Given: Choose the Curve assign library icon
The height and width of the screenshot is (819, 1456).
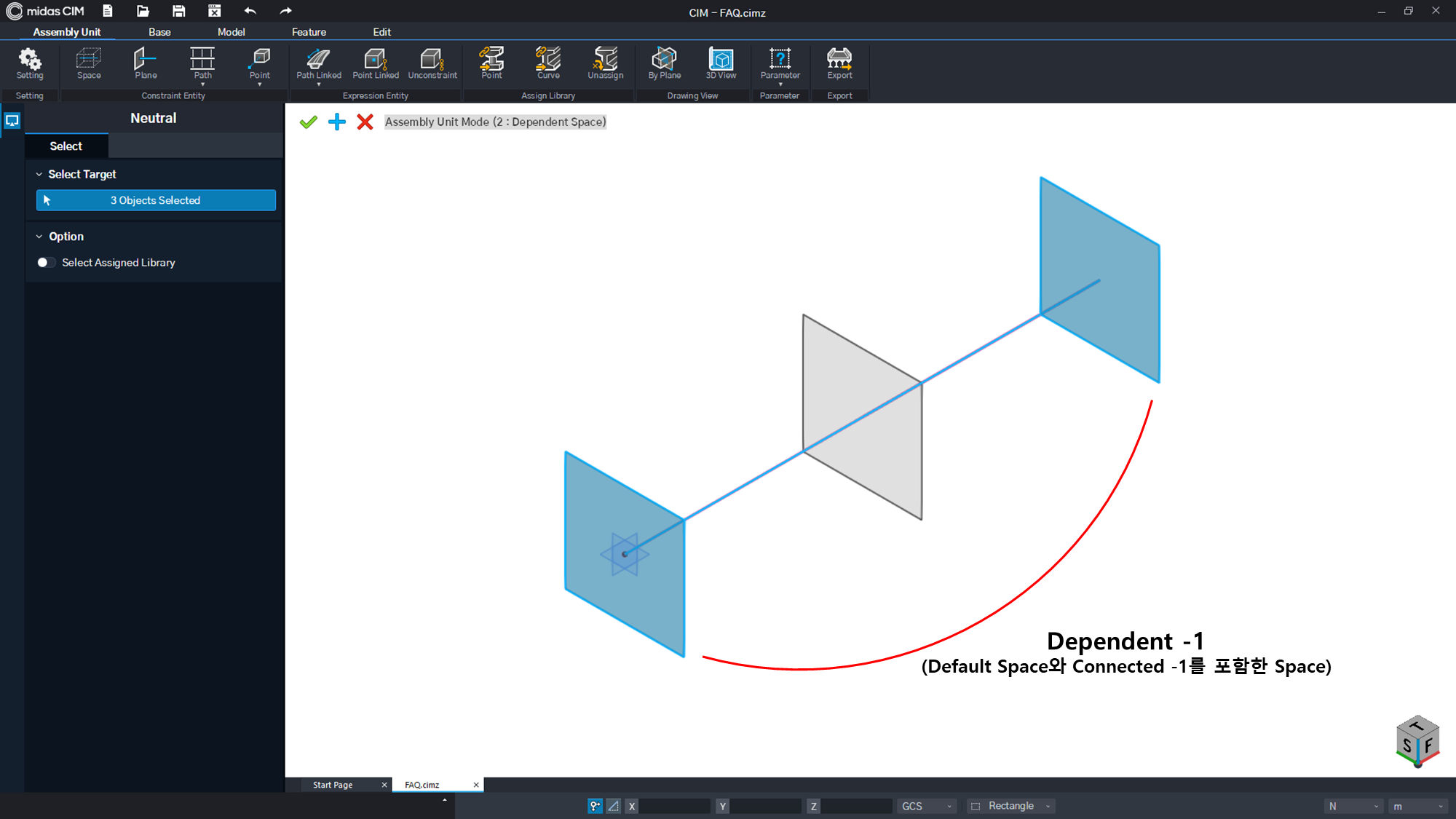Looking at the screenshot, I should (548, 63).
